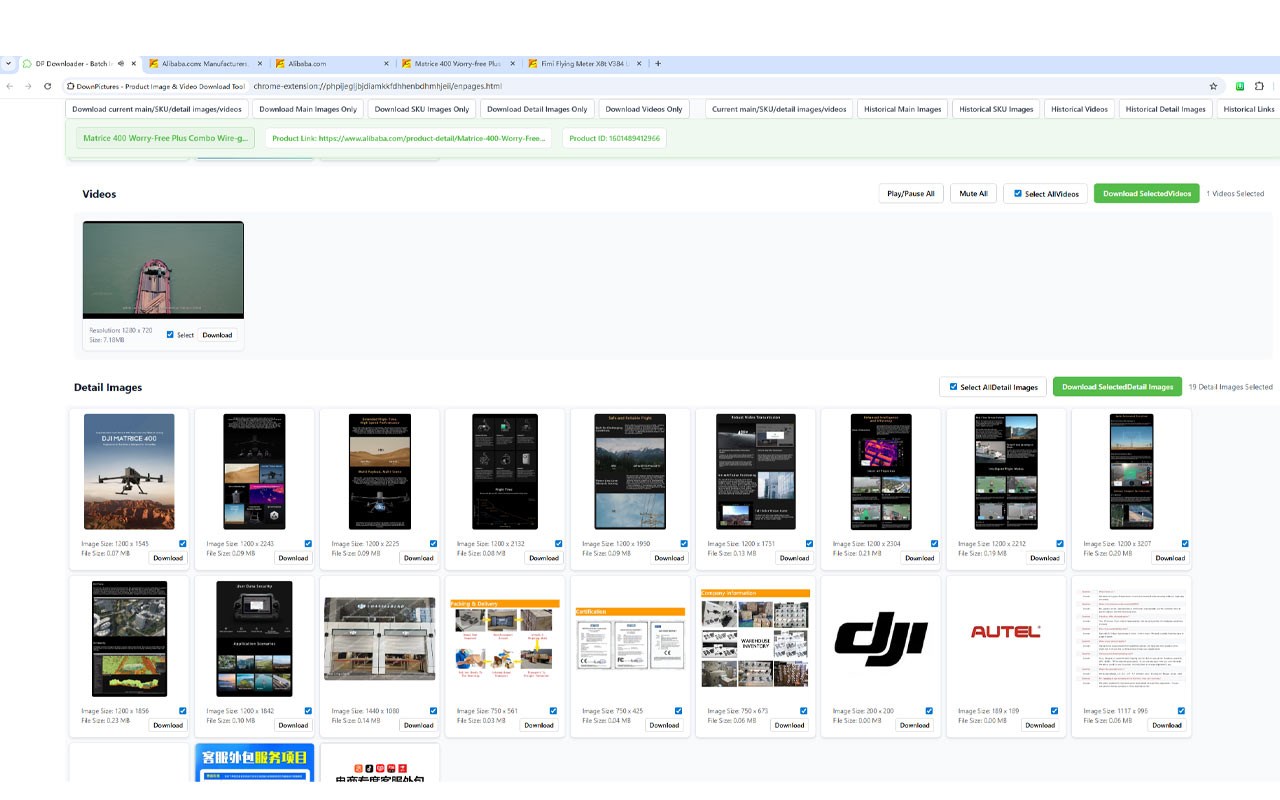Screen dimensions: 1280x800
Task: Toggle Select AllVideos checkbox
Action: click(1018, 193)
